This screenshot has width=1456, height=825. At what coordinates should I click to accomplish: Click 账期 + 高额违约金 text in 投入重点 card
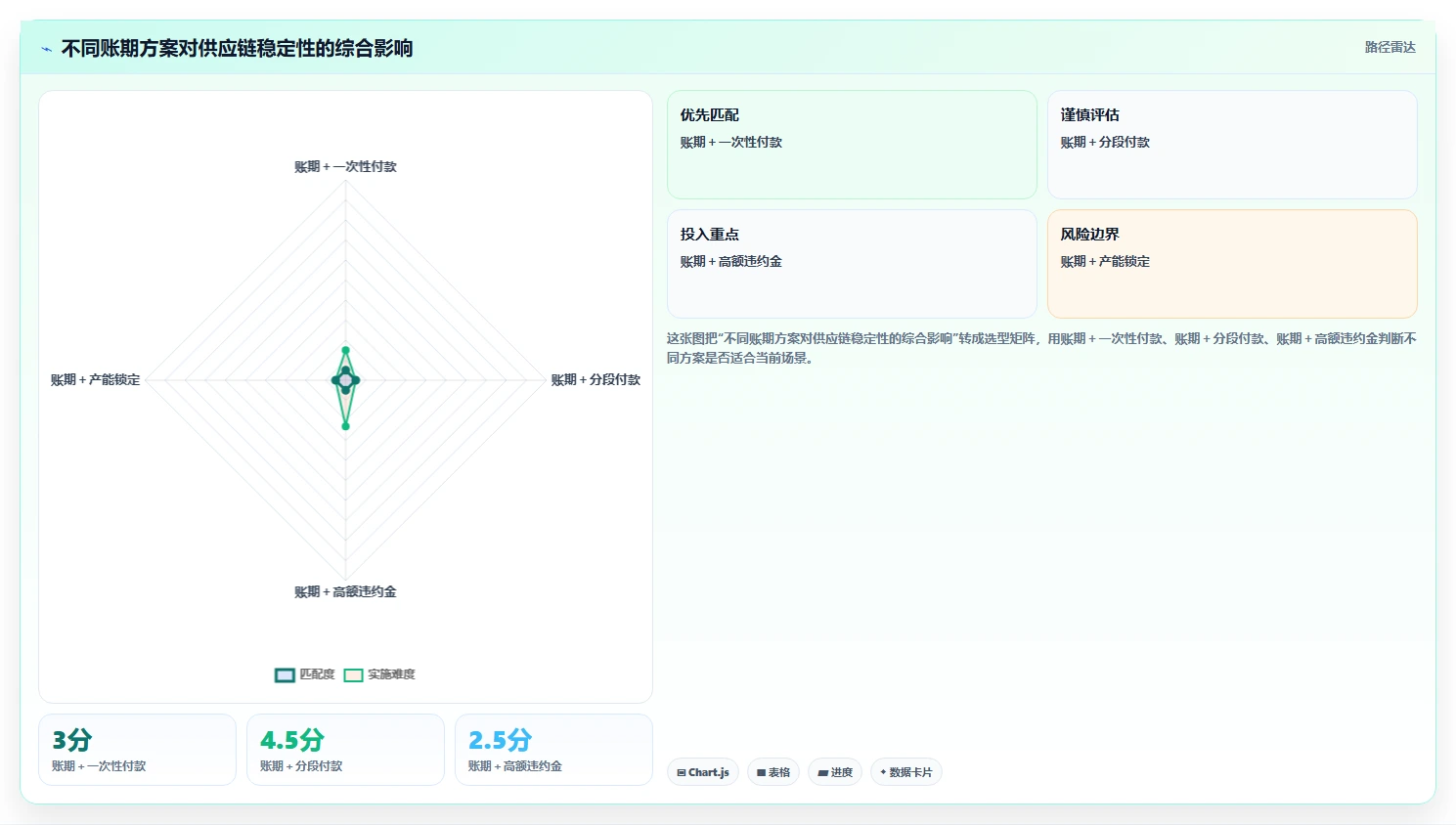point(731,262)
